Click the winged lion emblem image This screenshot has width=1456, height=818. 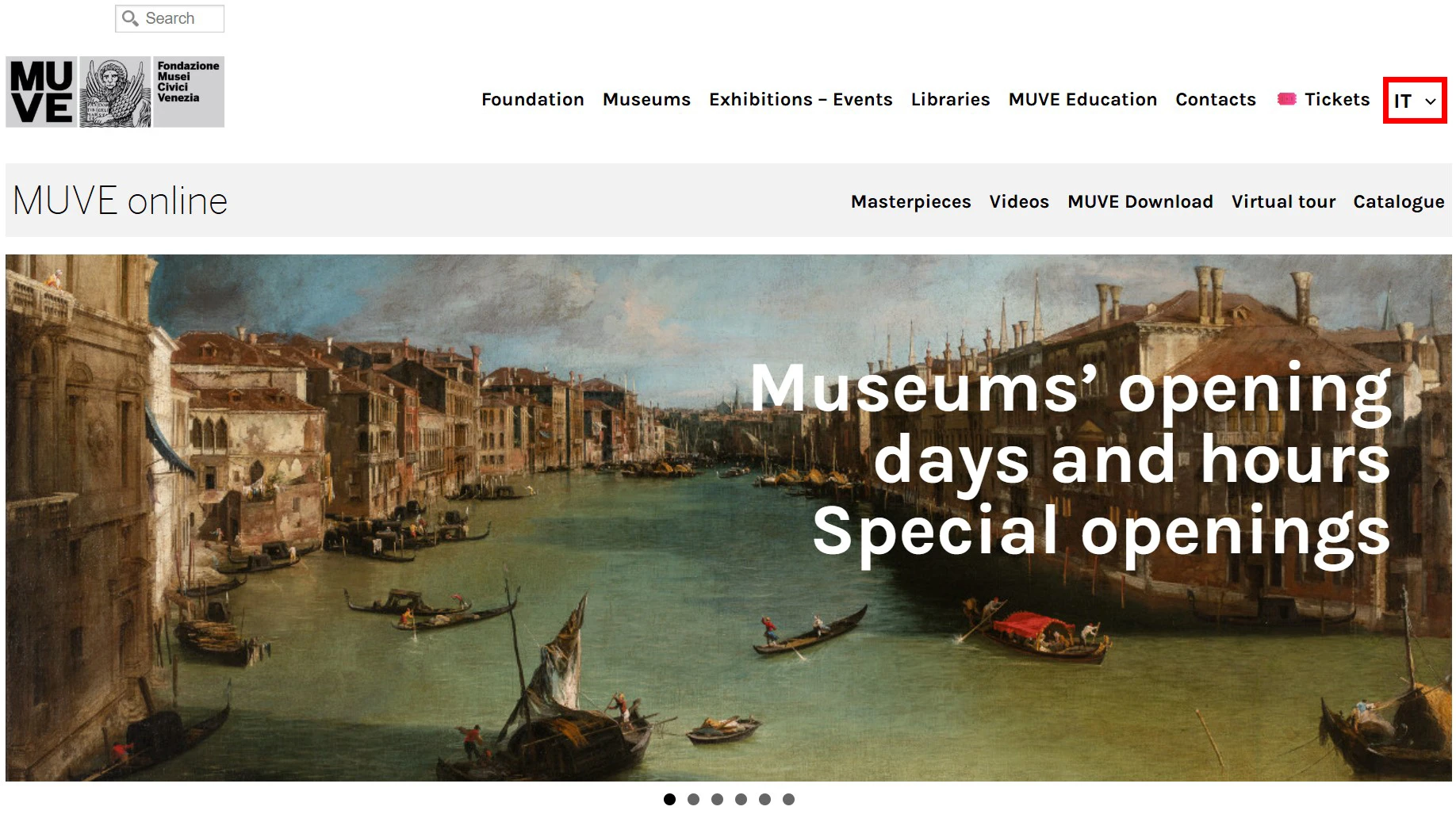[115, 92]
